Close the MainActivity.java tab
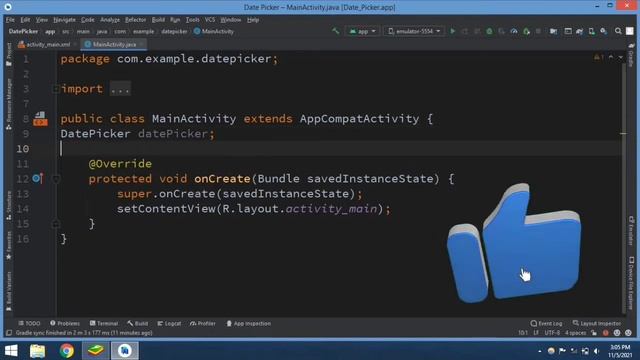 pos(141,44)
